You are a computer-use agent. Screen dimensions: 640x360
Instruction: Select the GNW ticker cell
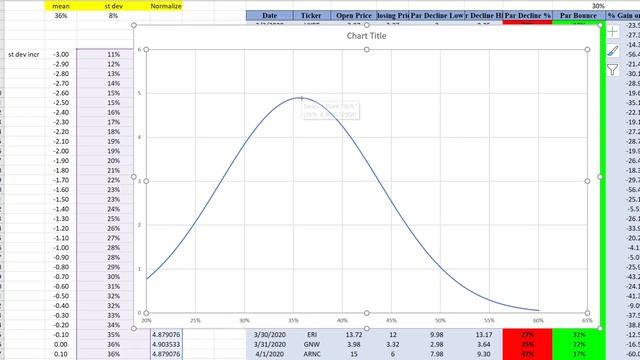point(311,344)
